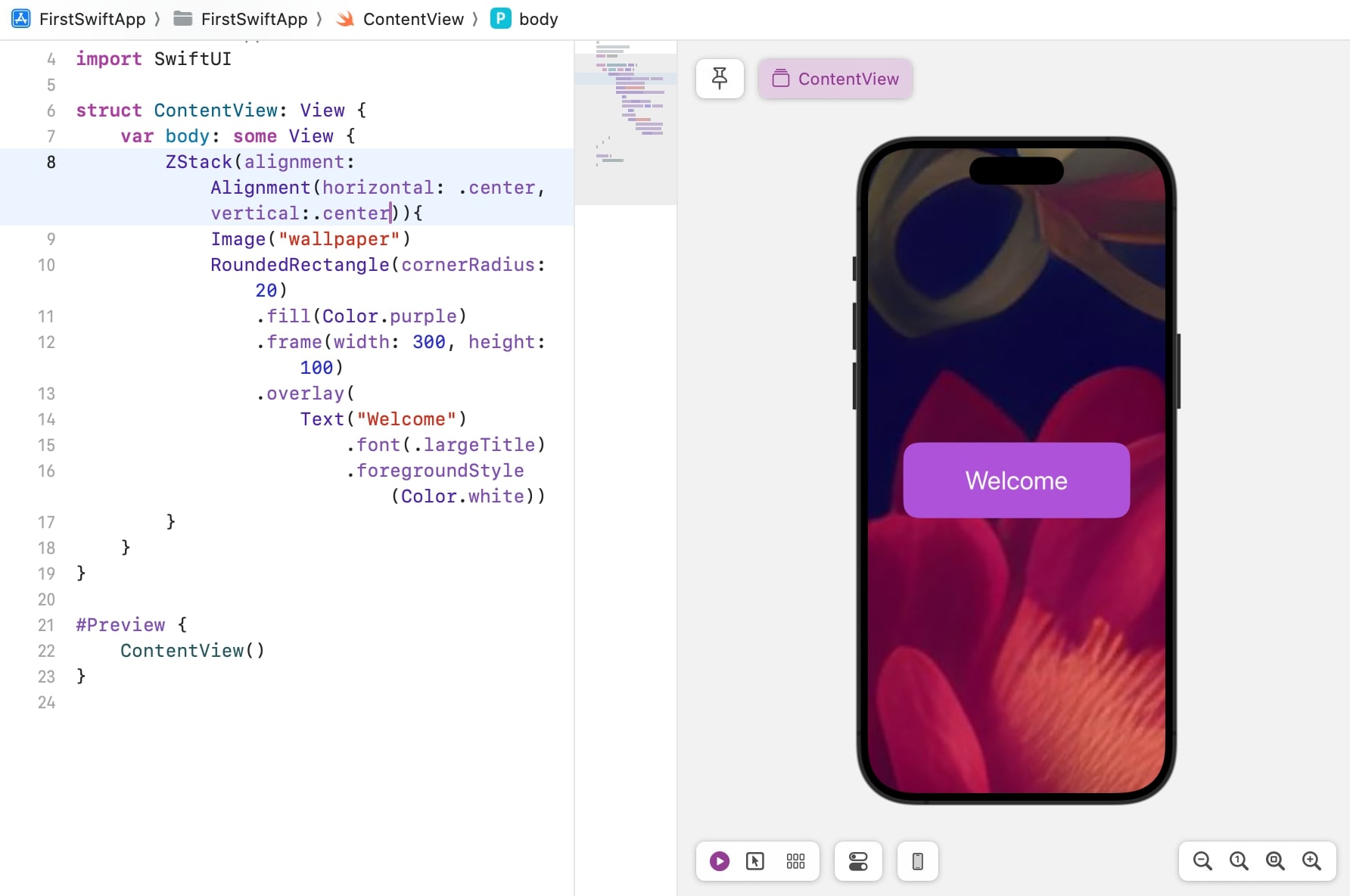Viewport: 1350px width, 896px height.
Task: Open canvas device settings toggles
Action: pyautogui.click(x=858, y=861)
